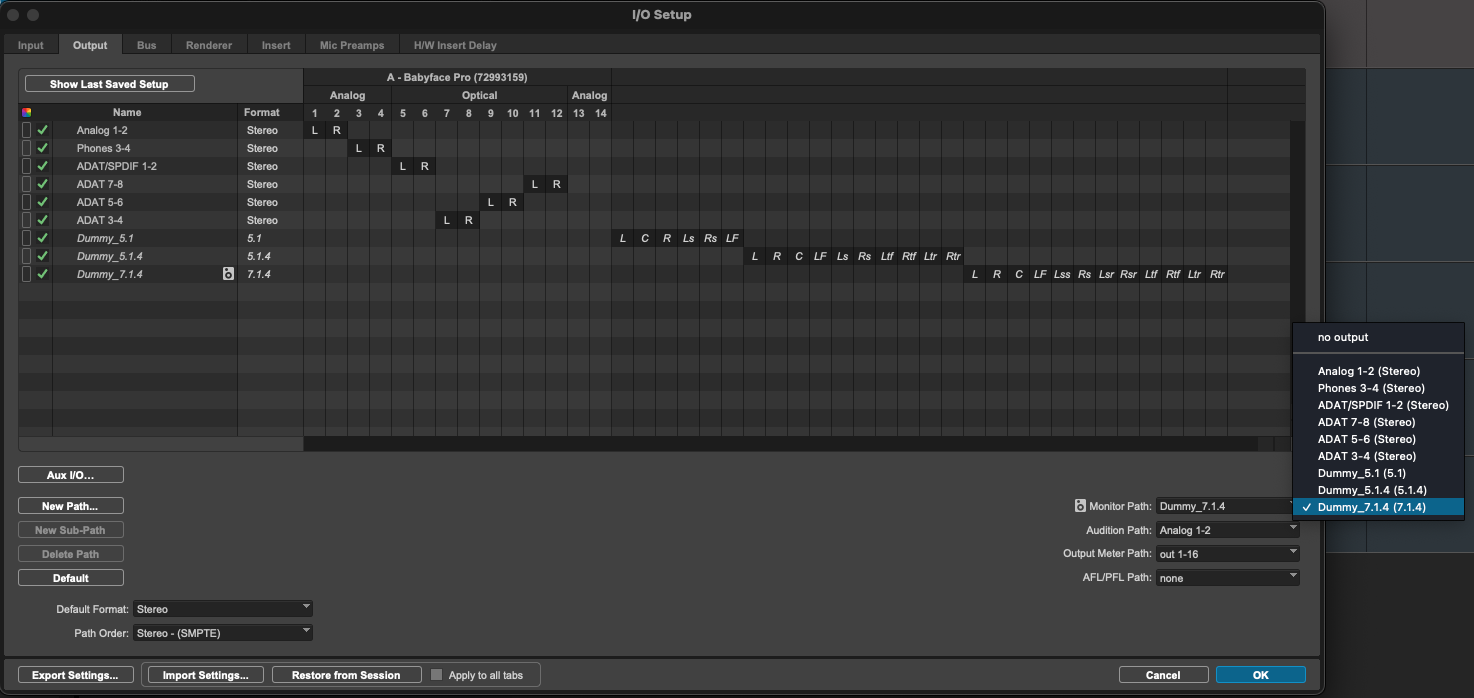Click the speaker icon beside the Monitor Path label
The image size is (1474, 698).
[x=1080, y=506]
